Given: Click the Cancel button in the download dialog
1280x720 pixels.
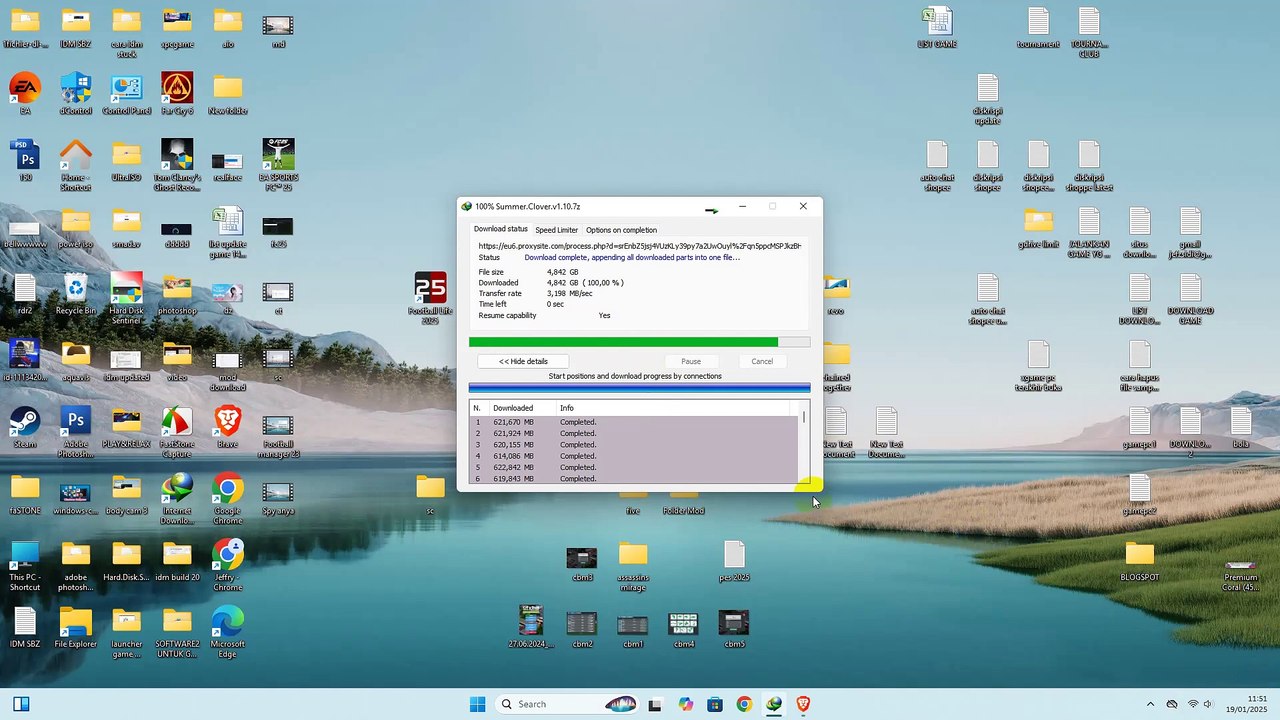Looking at the screenshot, I should (762, 361).
